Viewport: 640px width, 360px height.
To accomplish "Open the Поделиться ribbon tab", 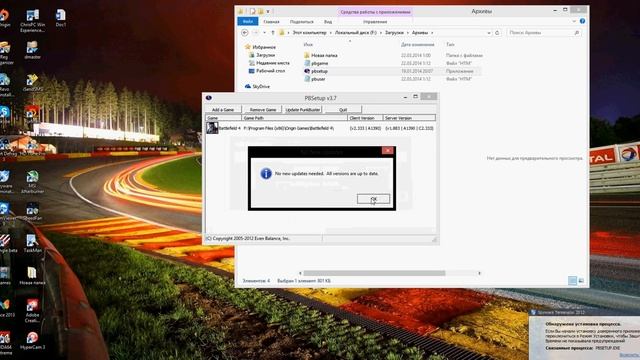I will (x=302, y=22).
